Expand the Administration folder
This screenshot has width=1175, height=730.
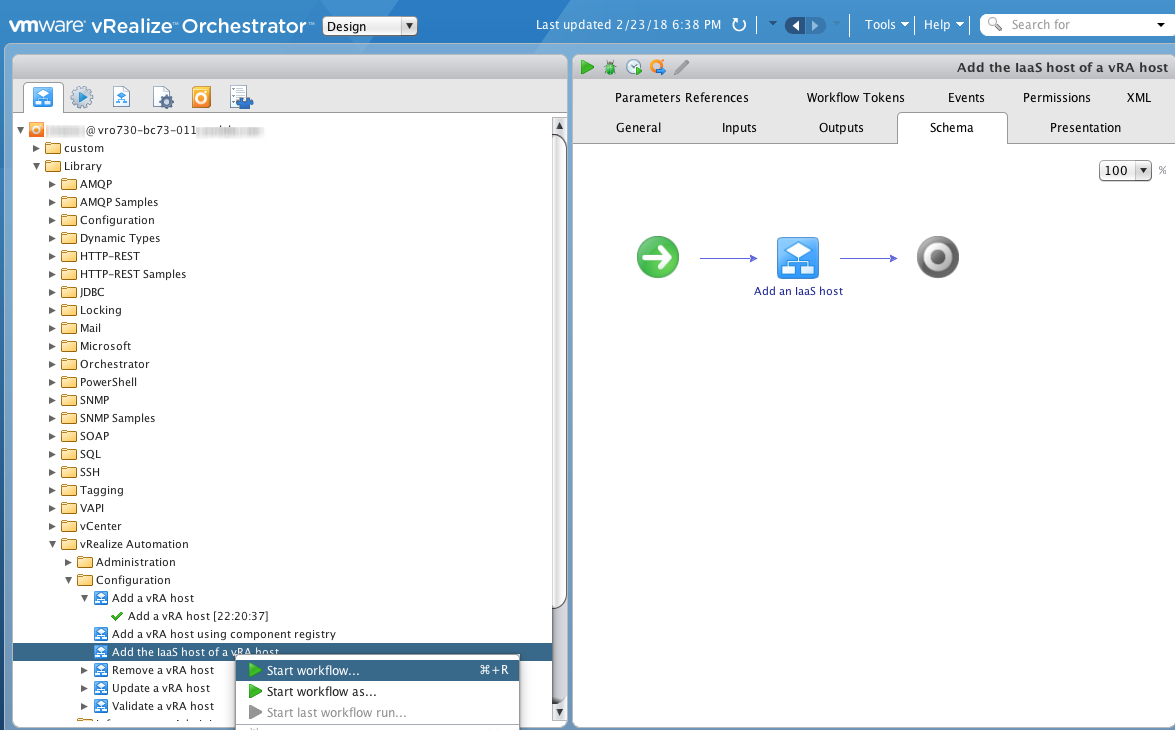click(68, 562)
